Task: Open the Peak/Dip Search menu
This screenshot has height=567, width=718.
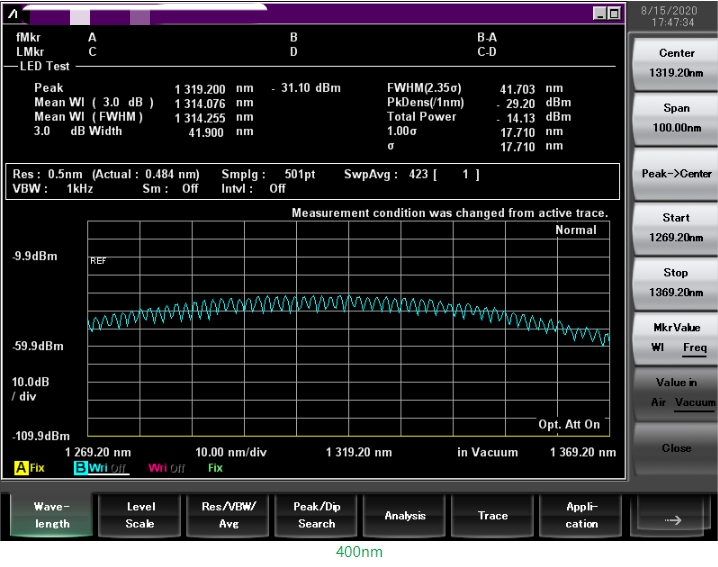Action: [x=316, y=515]
